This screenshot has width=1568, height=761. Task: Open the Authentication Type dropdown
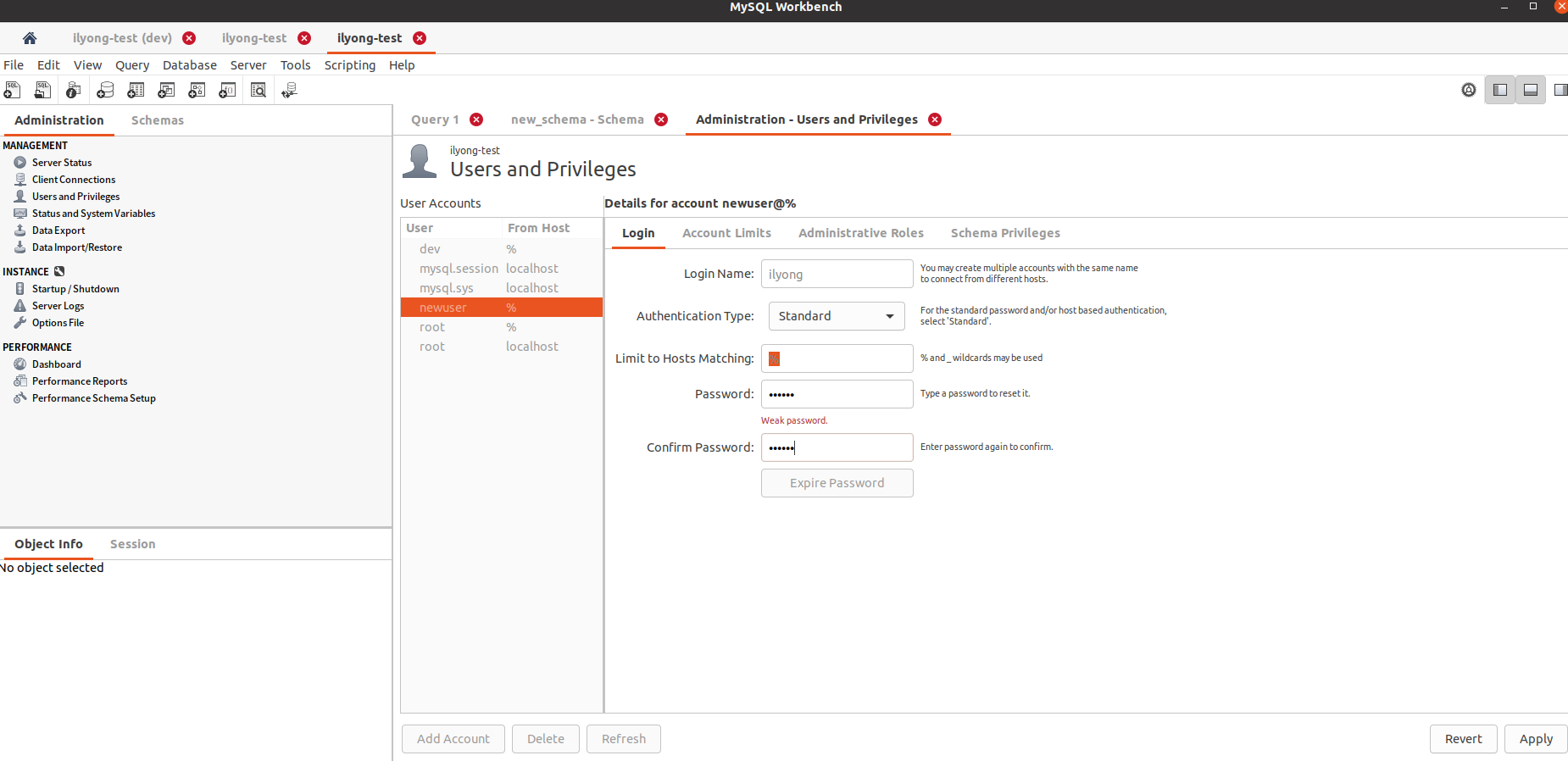(x=837, y=316)
